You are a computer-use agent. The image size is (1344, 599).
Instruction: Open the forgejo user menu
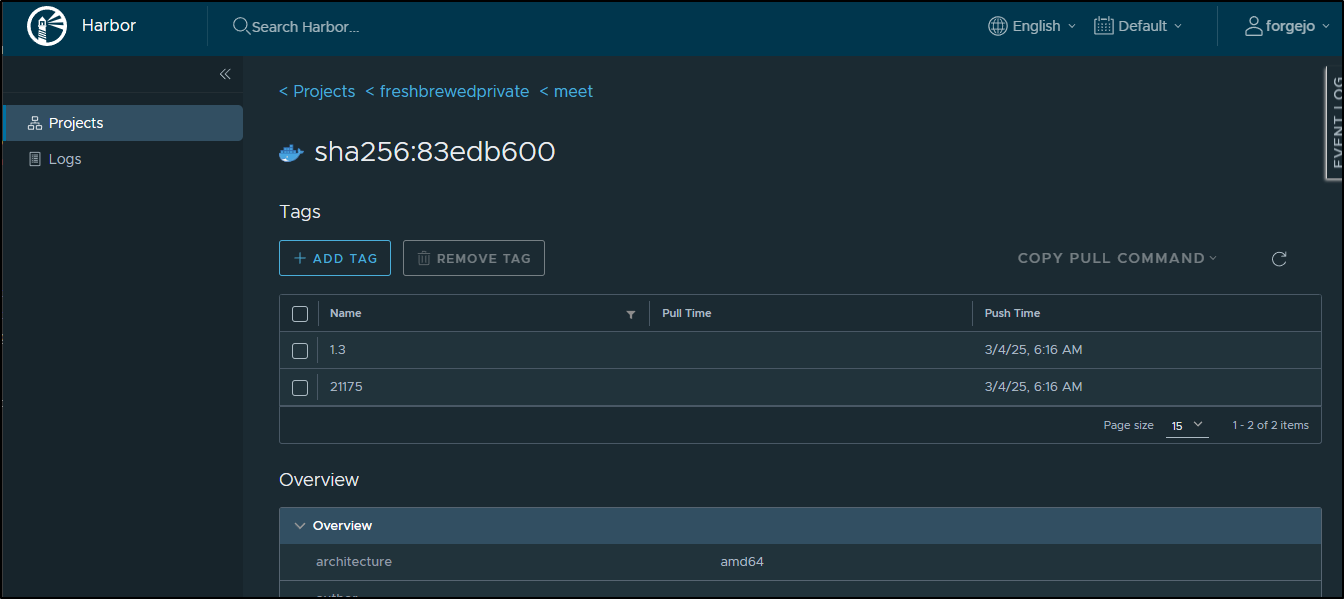point(1286,26)
